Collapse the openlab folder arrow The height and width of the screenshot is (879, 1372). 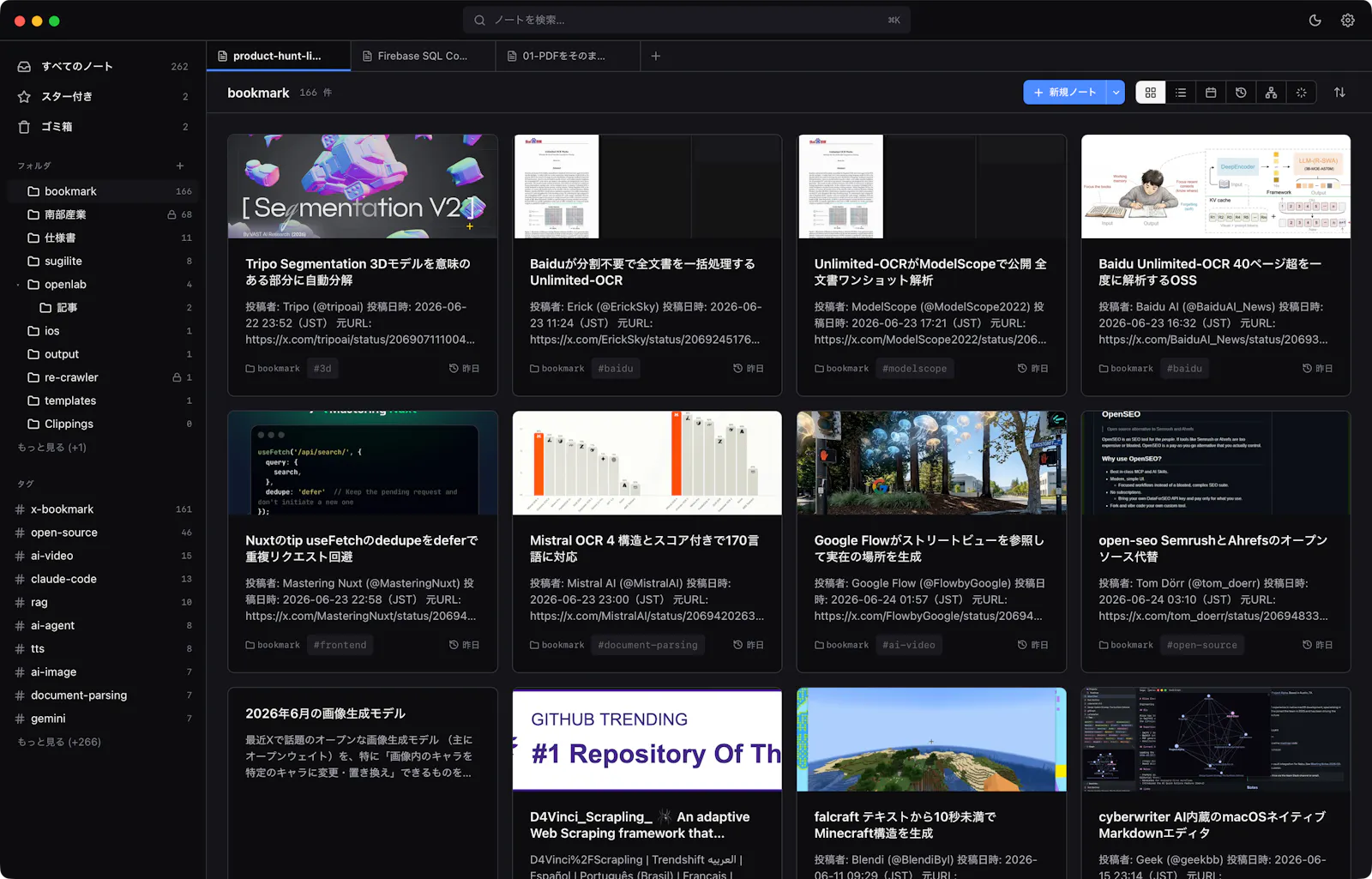coord(18,285)
